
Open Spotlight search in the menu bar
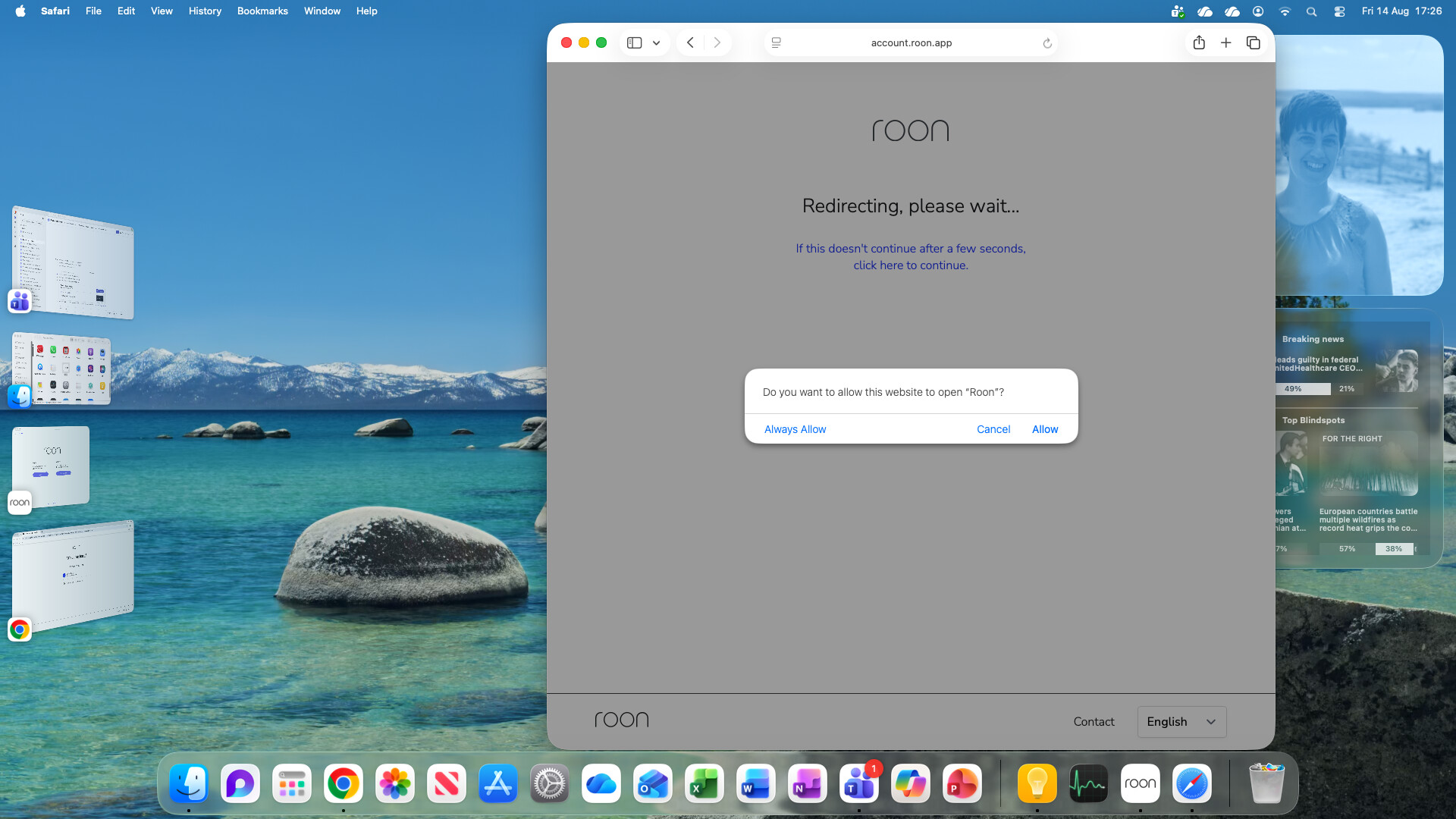point(1312,11)
